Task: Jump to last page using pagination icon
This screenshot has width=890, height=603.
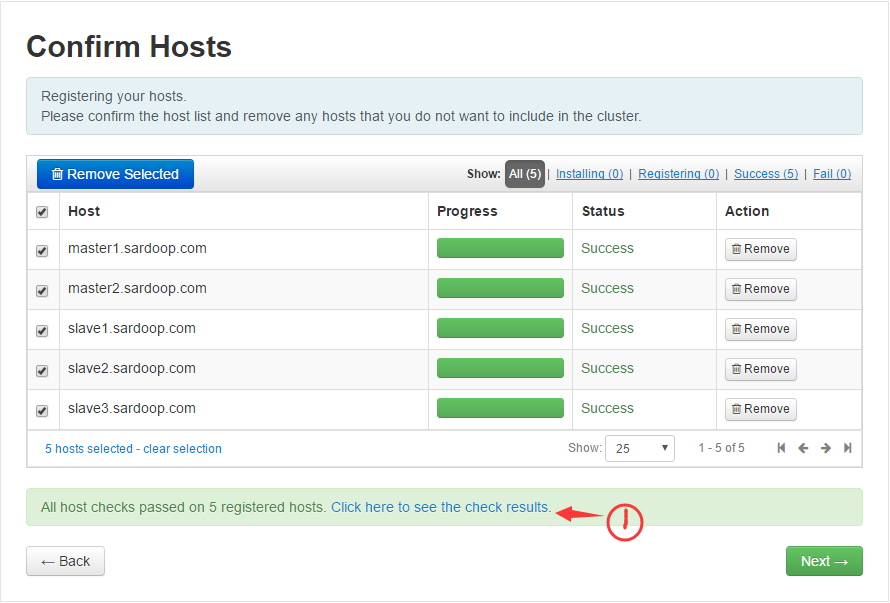Action: [847, 448]
